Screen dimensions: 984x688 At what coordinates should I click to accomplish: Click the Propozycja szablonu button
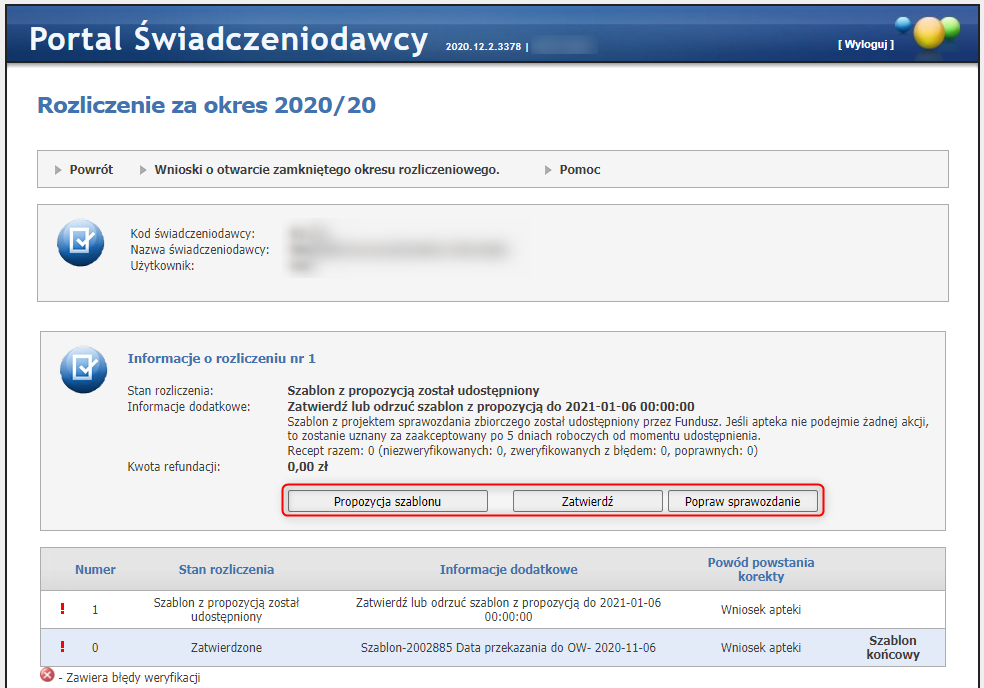386,500
